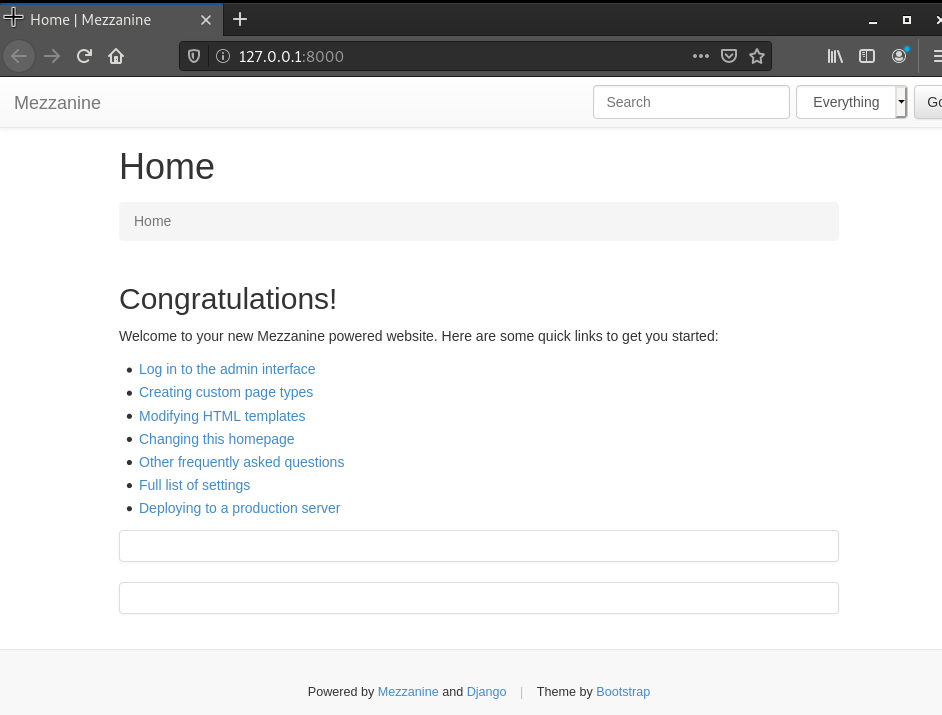The image size is (942, 715).
Task: Expand the Everything search type dropdown
Action: [x=900, y=102]
